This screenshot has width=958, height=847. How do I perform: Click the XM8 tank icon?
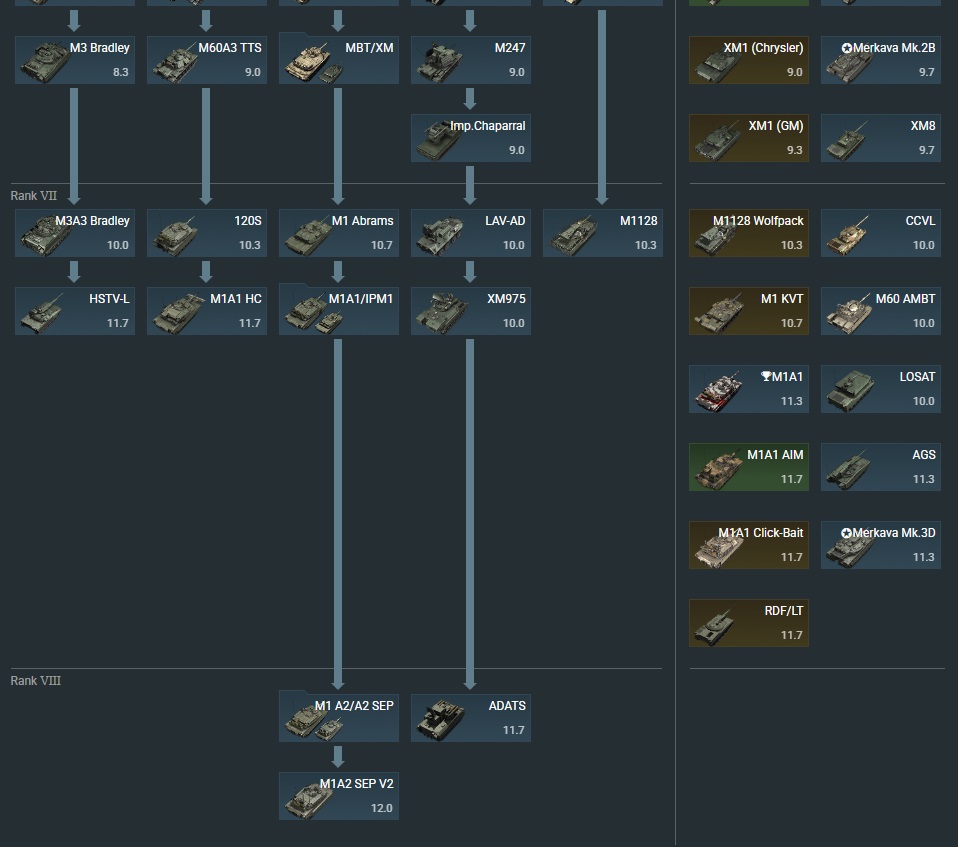847,143
